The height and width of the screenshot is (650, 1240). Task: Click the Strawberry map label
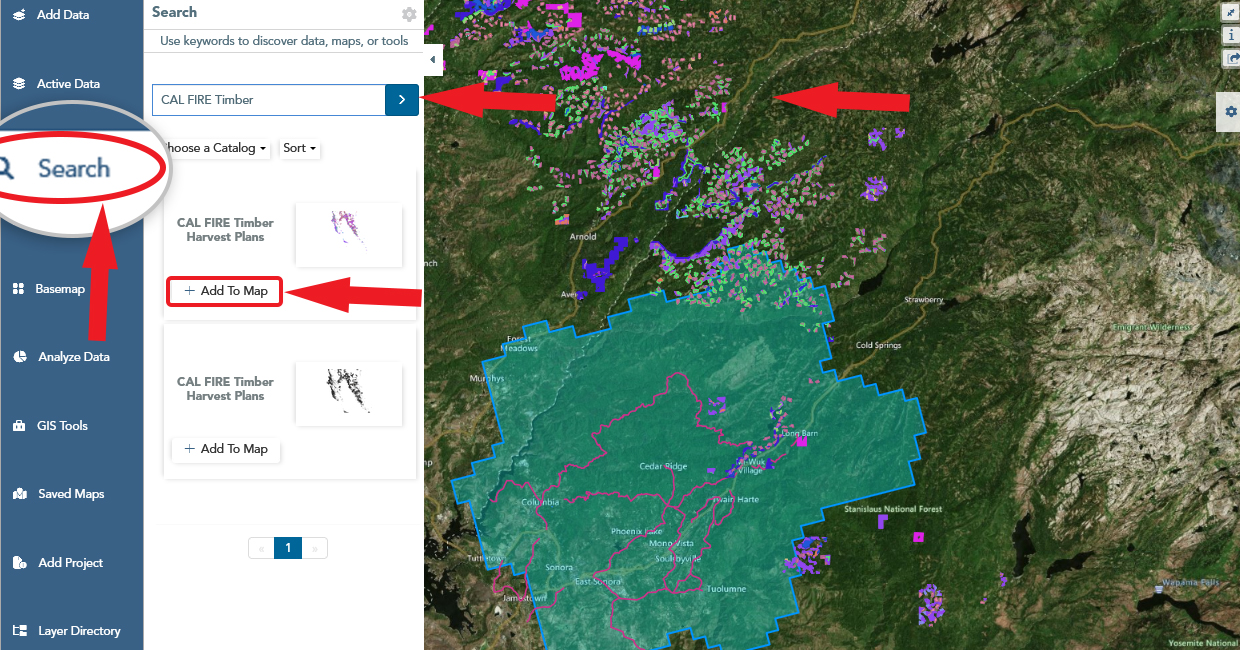[x=924, y=300]
